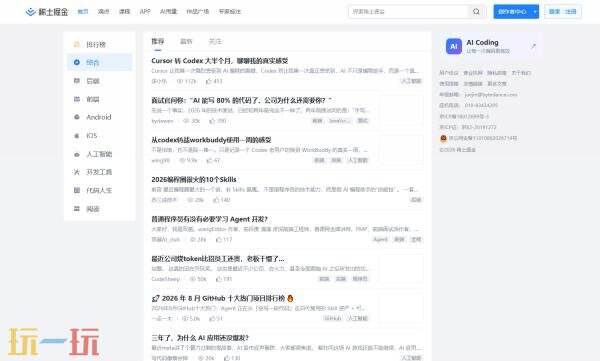Viewport: 600px width, 361px height.
Task: Select 开发工具 in the sidebar category list
Action: pyautogui.click(x=100, y=172)
